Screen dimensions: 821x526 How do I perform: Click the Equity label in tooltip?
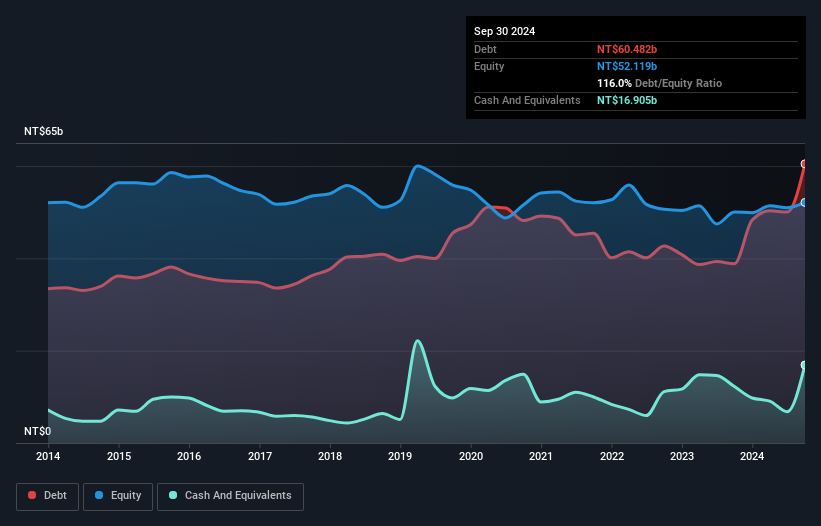pos(489,66)
